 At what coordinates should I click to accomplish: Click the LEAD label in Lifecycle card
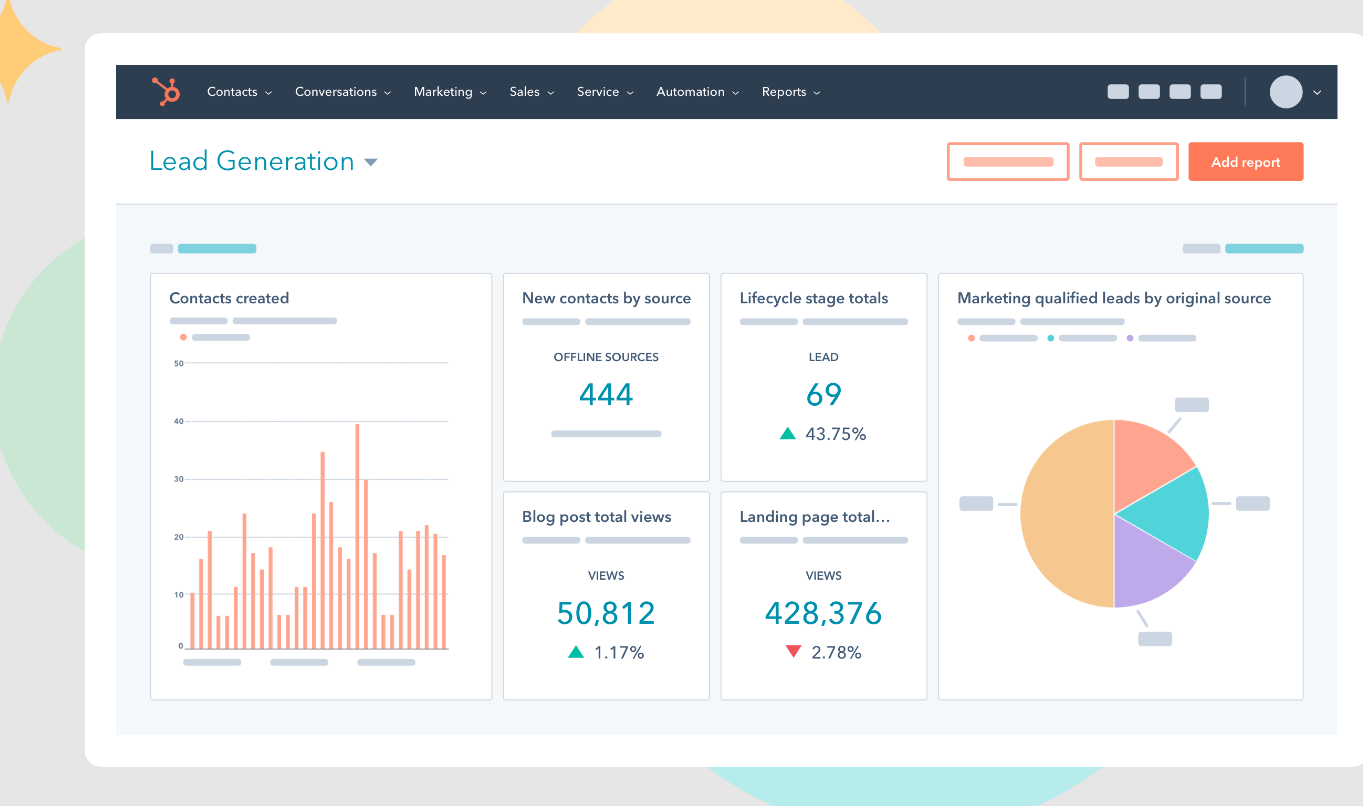point(824,357)
